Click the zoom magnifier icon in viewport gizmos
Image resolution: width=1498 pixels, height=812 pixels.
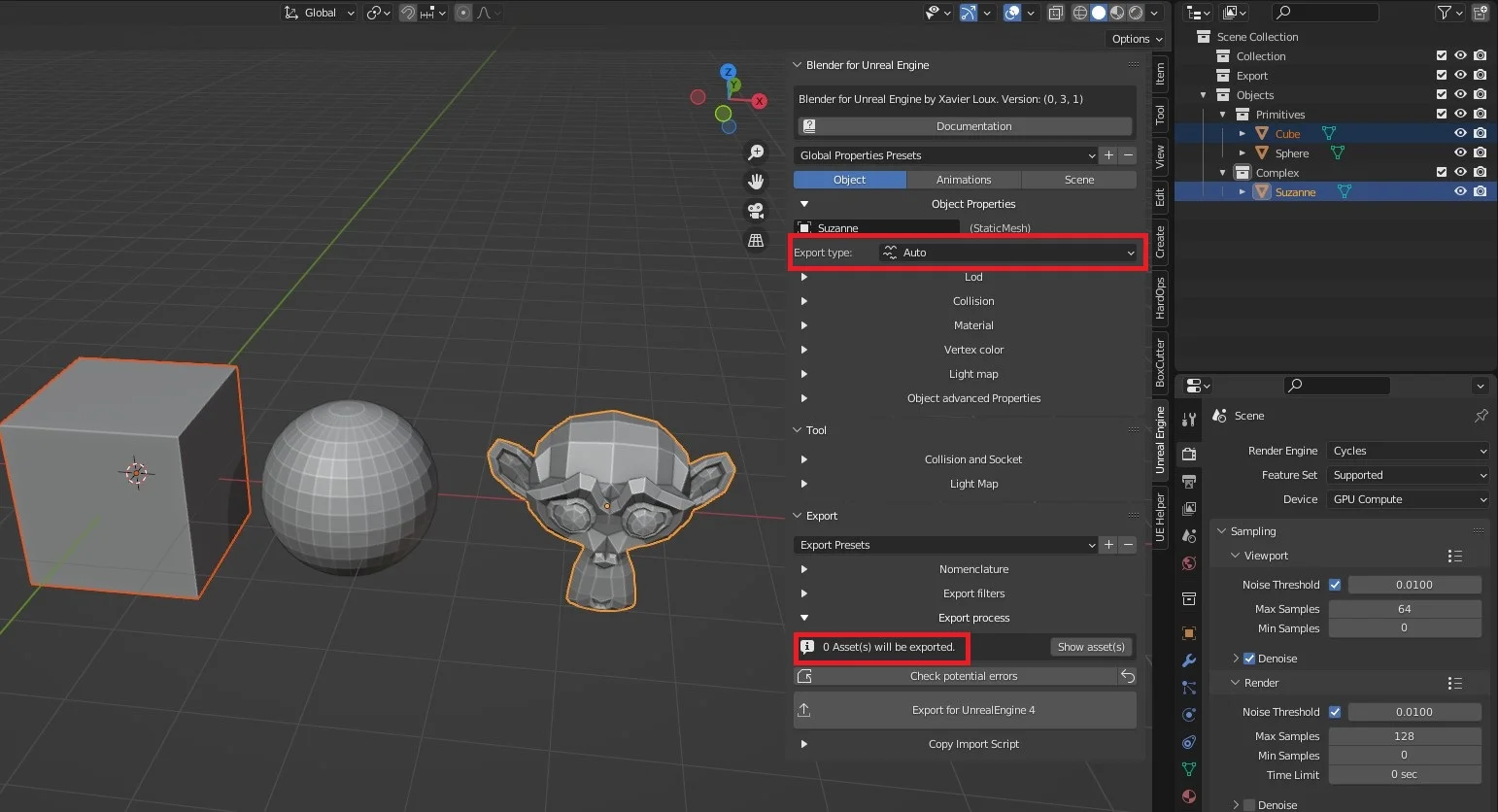[757, 152]
